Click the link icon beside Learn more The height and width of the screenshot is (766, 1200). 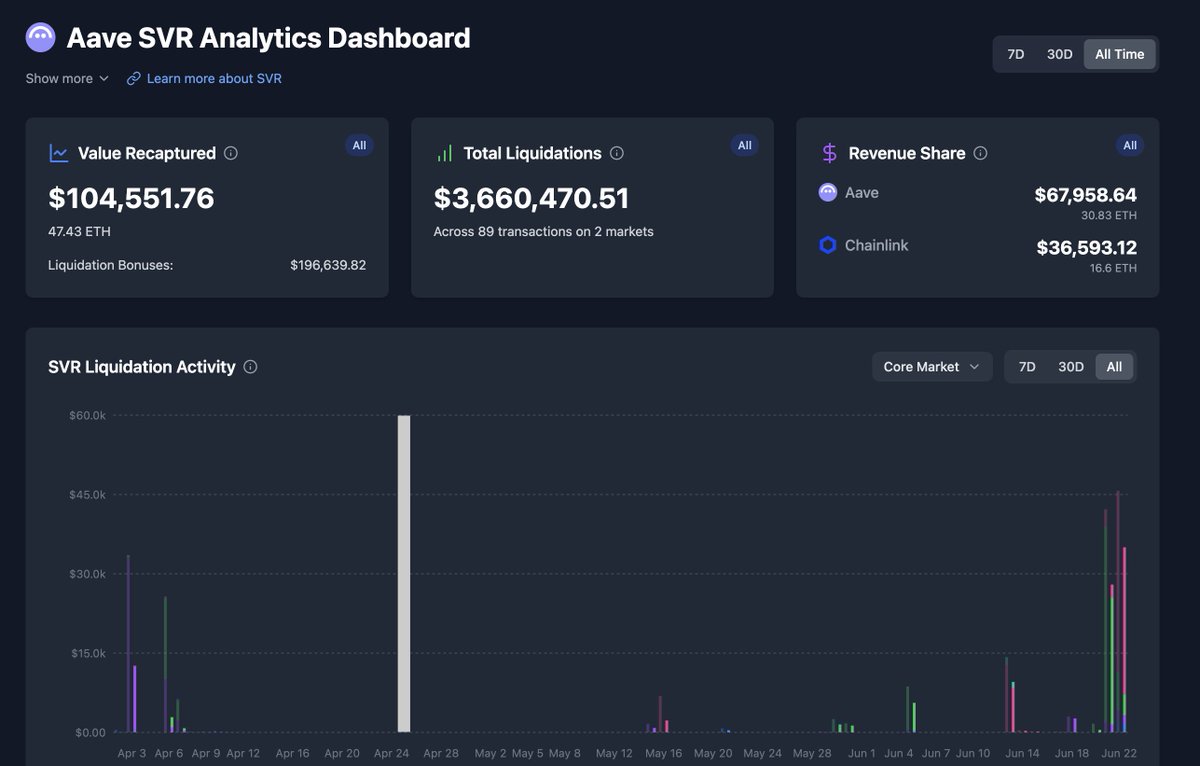click(134, 78)
